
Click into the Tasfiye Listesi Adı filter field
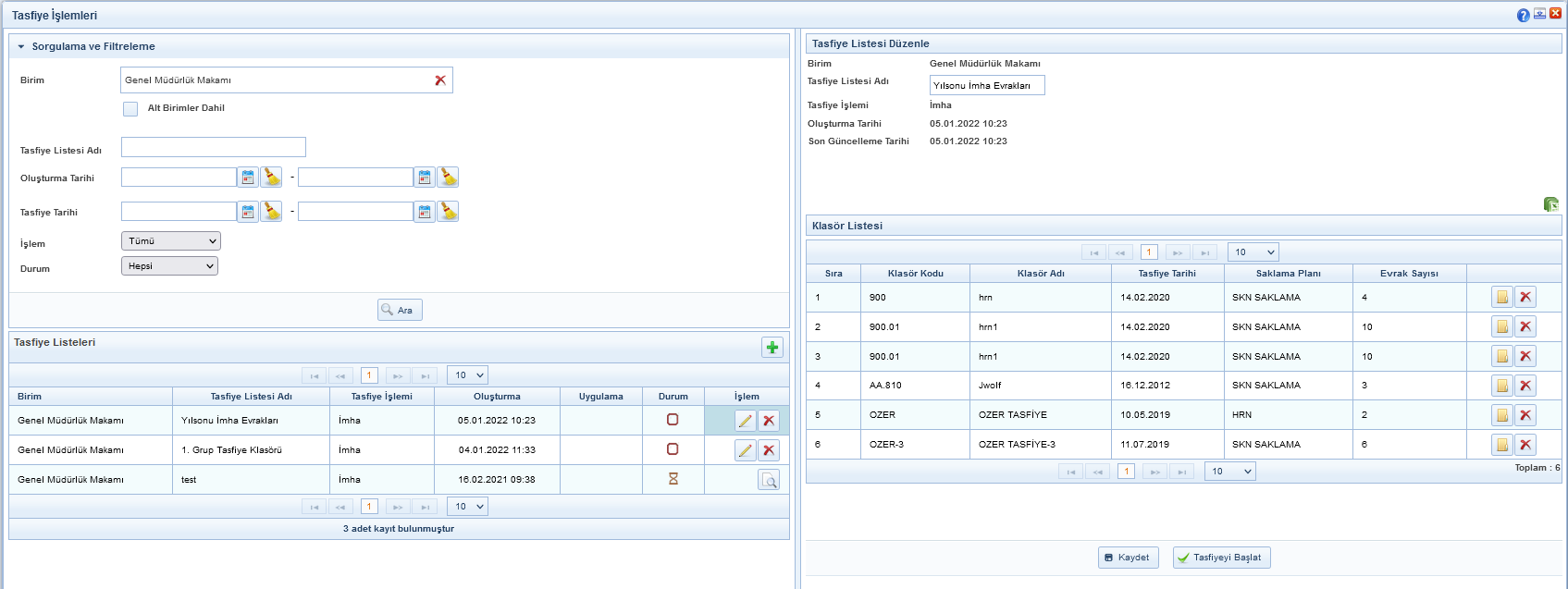coord(213,148)
